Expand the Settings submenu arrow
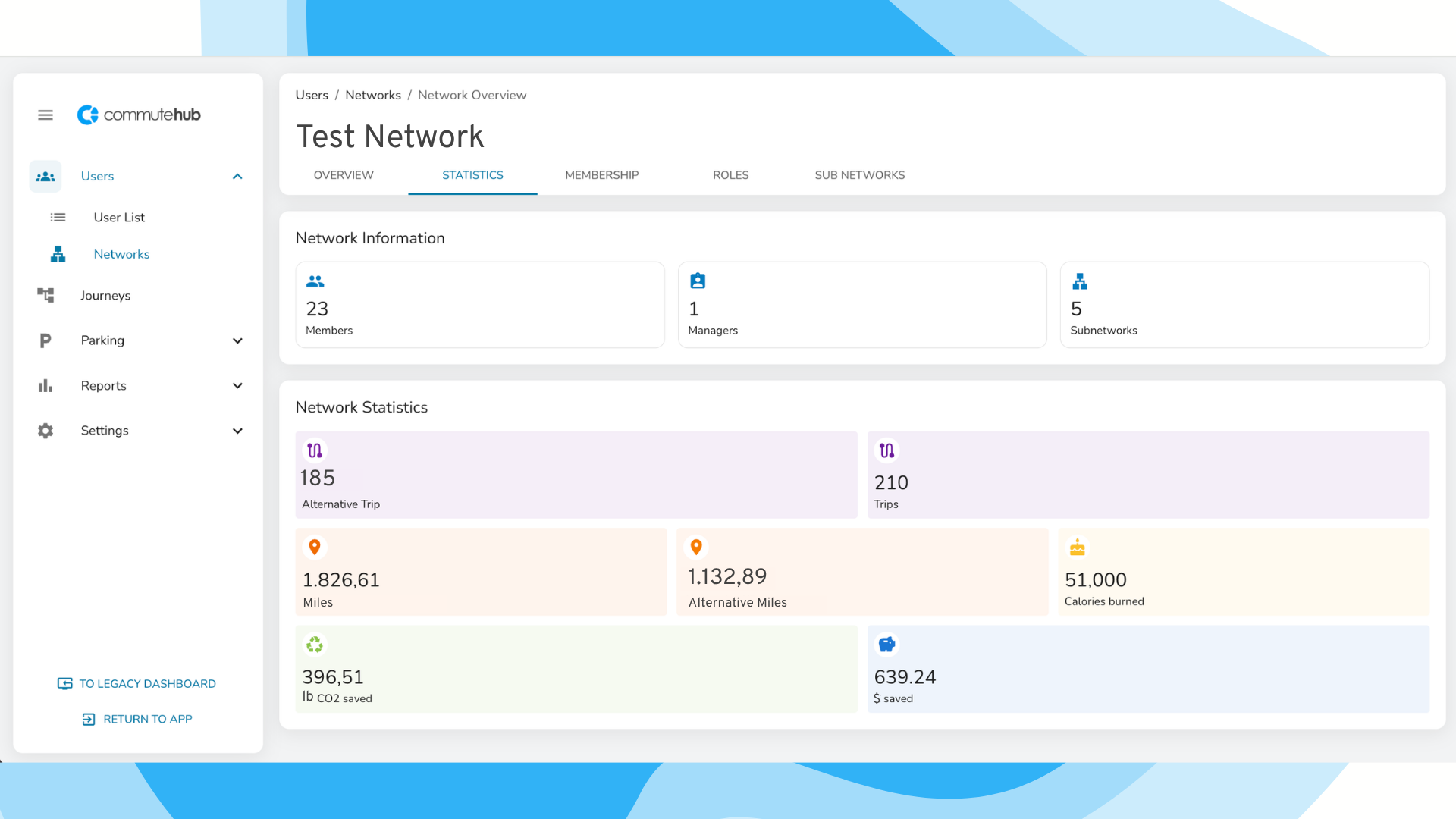 pyautogui.click(x=237, y=431)
